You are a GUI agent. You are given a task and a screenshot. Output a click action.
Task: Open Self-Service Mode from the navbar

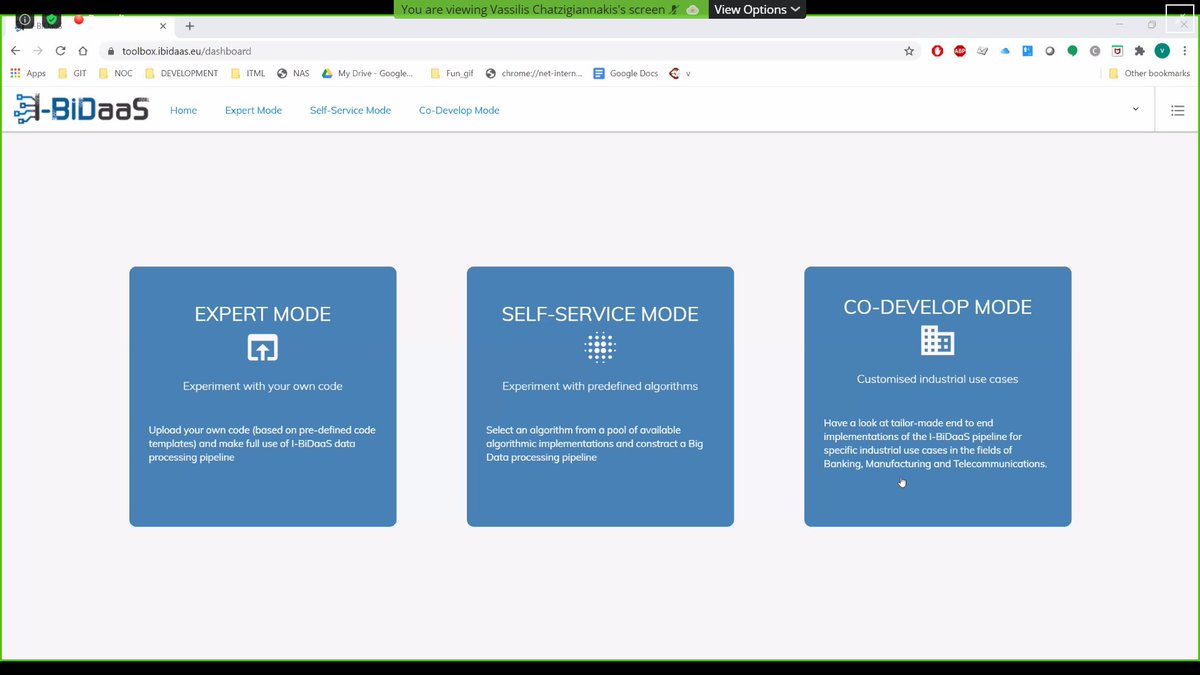(x=350, y=110)
